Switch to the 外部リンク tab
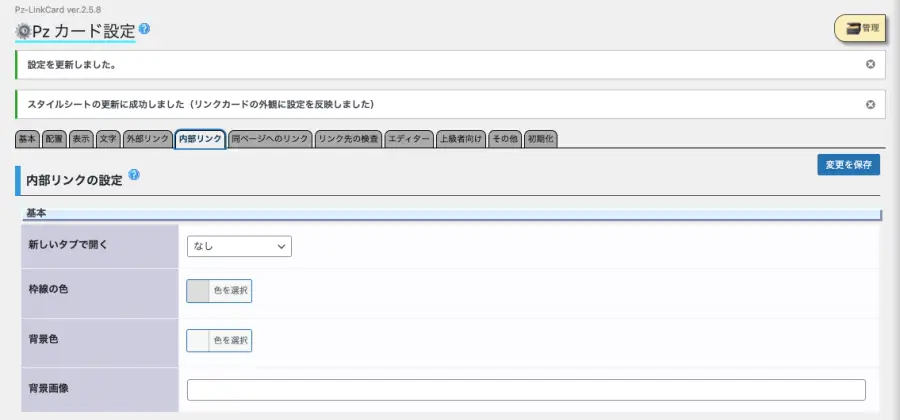This screenshot has height=420, width=900. pyautogui.click(x=148, y=139)
